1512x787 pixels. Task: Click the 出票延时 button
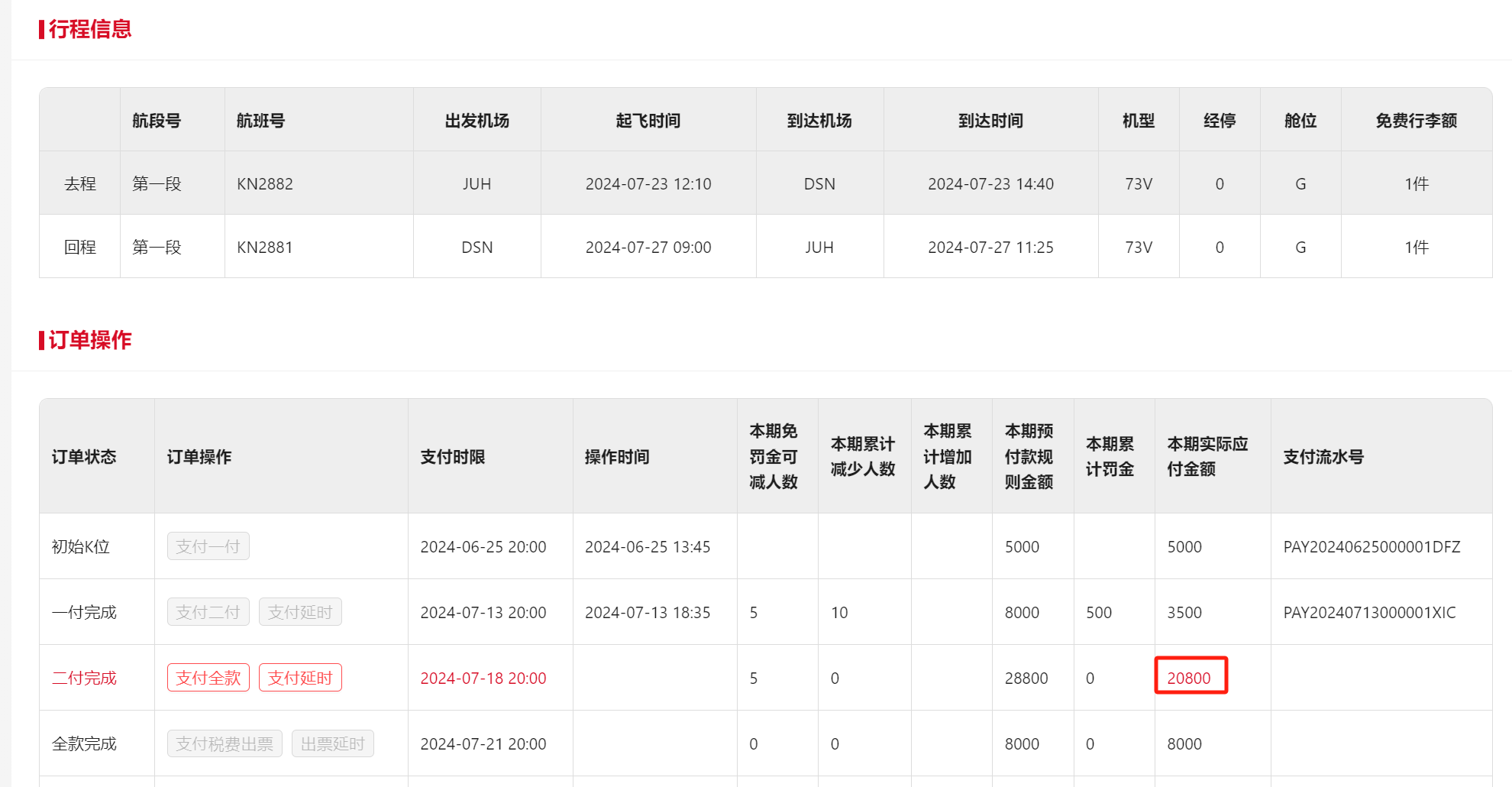tap(332, 743)
